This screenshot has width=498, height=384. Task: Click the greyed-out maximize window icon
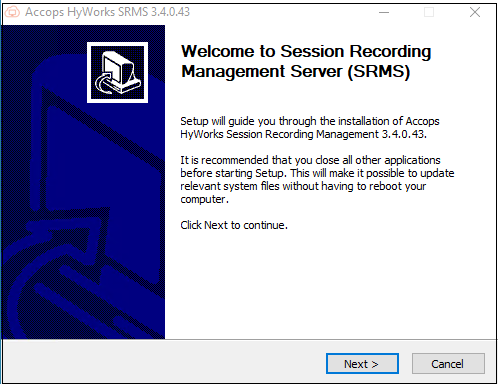(429, 12)
